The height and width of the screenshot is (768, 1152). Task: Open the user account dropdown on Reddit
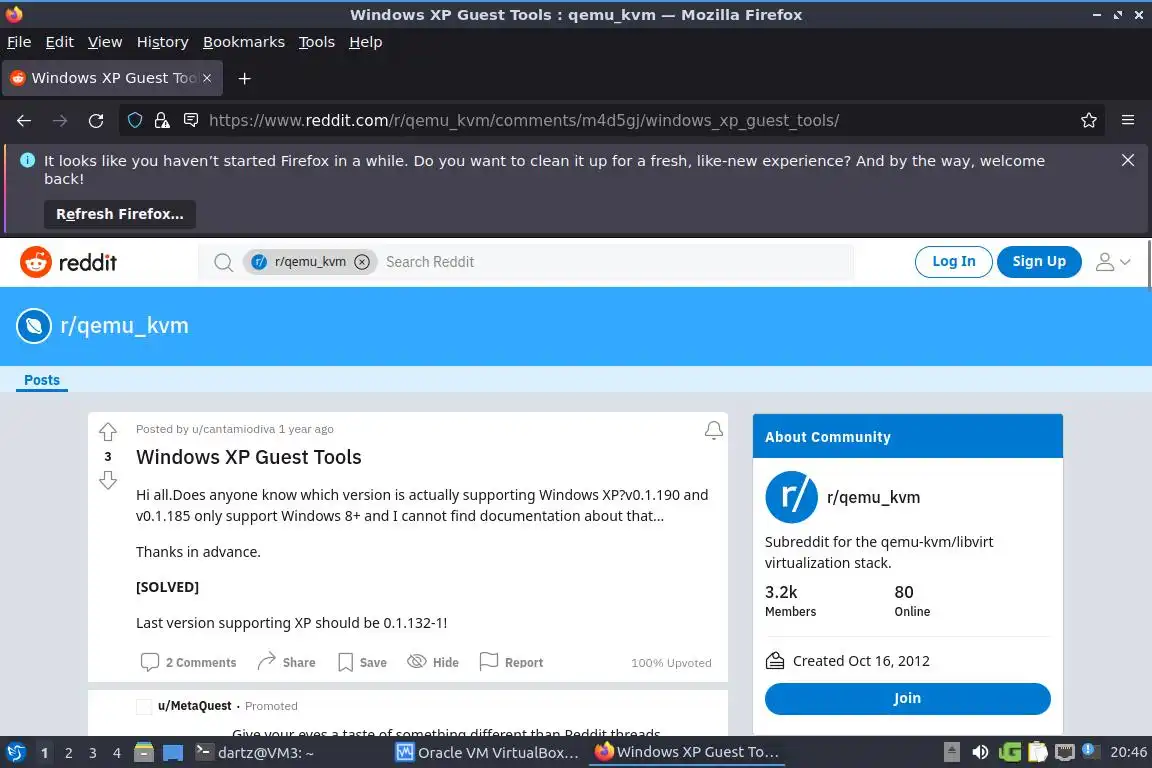coord(1113,262)
